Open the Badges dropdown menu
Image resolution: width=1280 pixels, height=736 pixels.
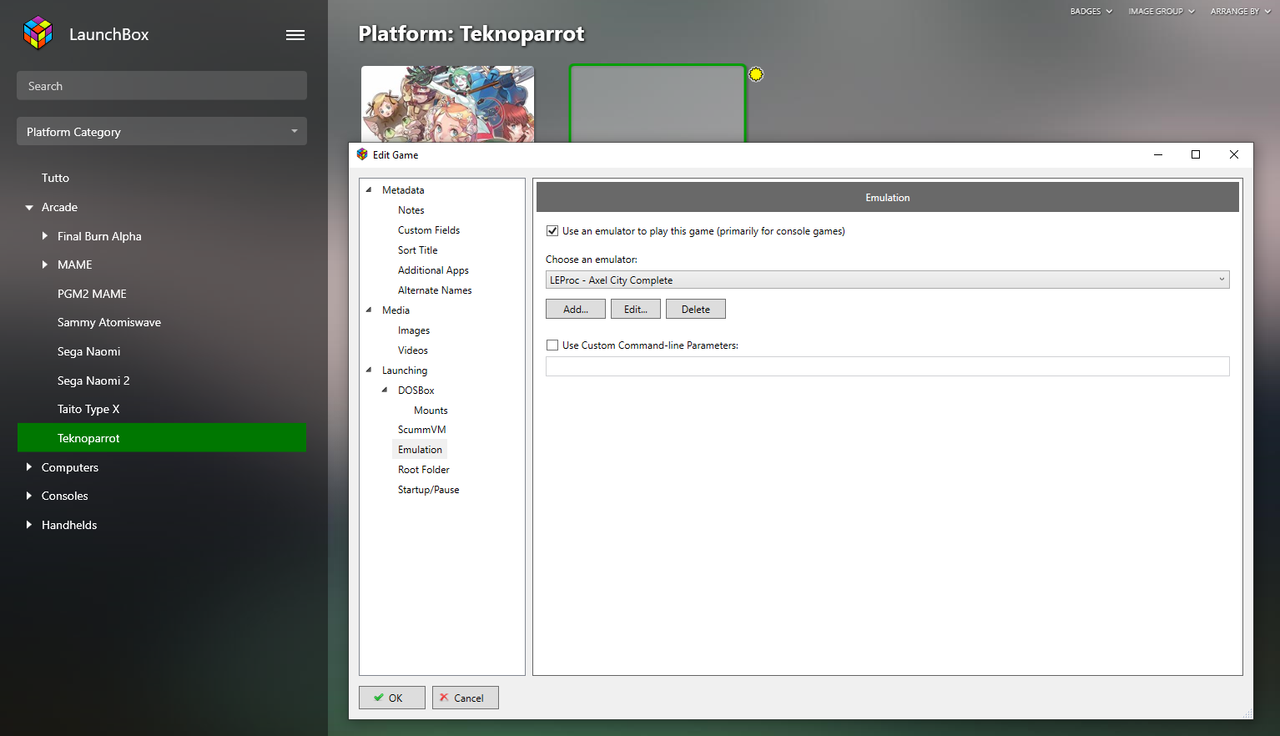tap(1091, 11)
